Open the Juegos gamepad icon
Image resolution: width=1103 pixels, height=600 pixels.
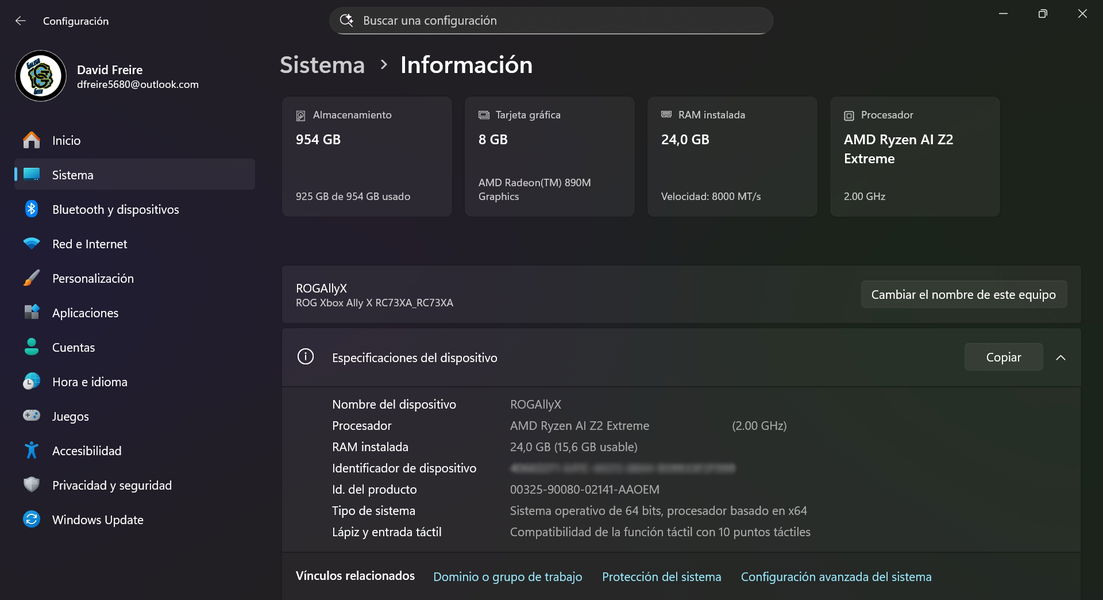pyautogui.click(x=32, y=417)
